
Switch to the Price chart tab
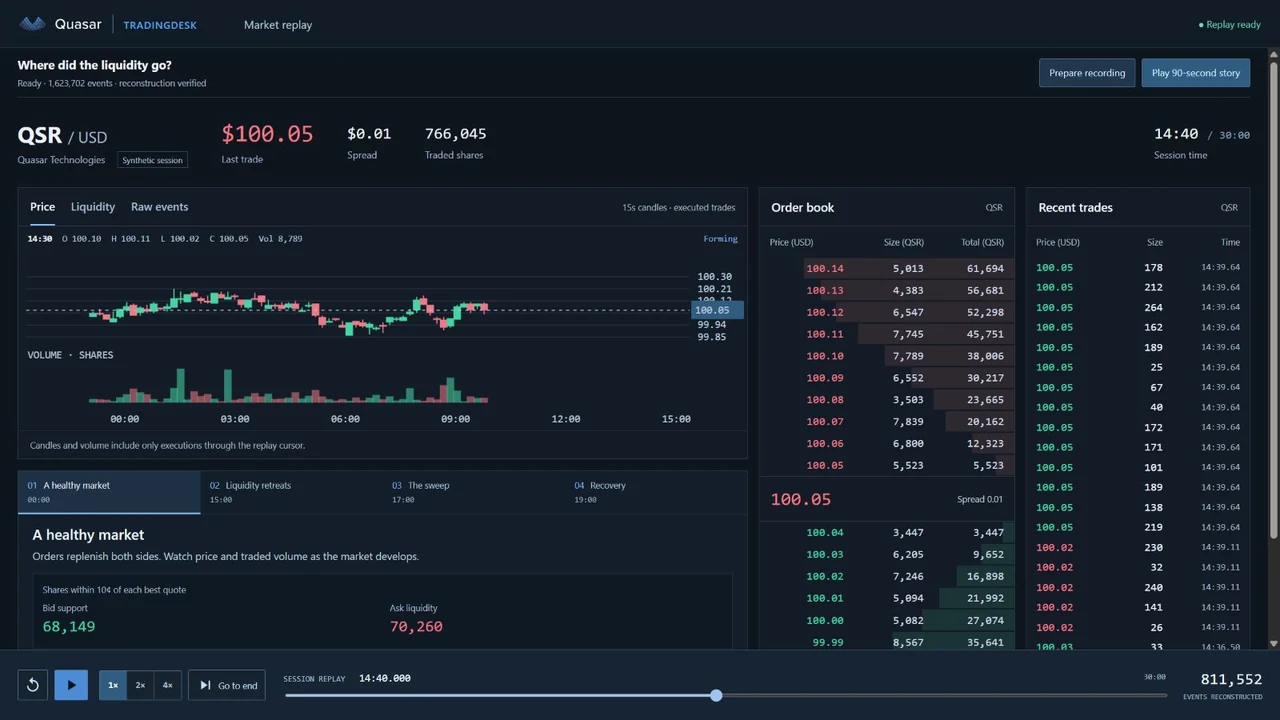(x=42, y=207)
